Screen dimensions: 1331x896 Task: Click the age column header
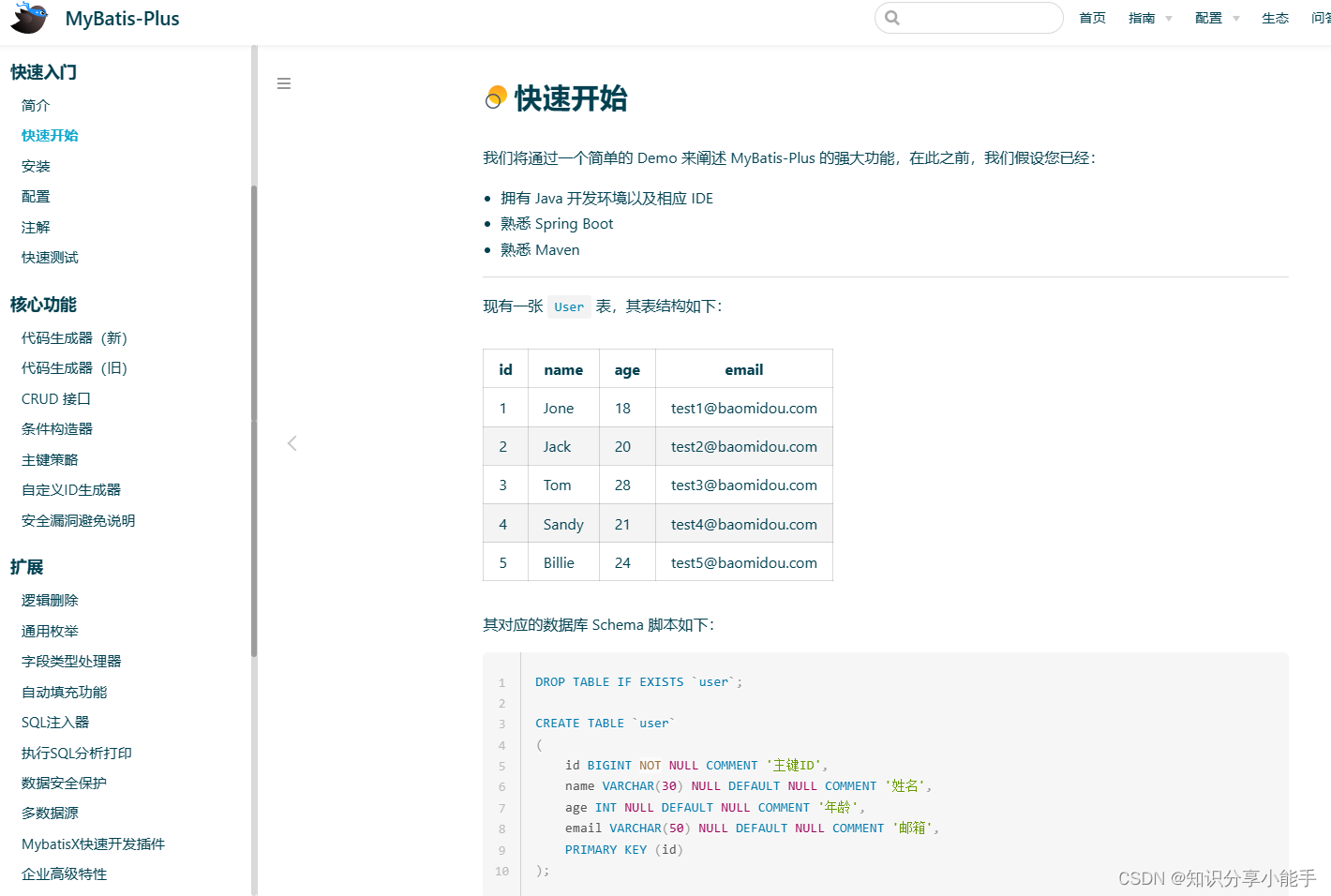627,369
